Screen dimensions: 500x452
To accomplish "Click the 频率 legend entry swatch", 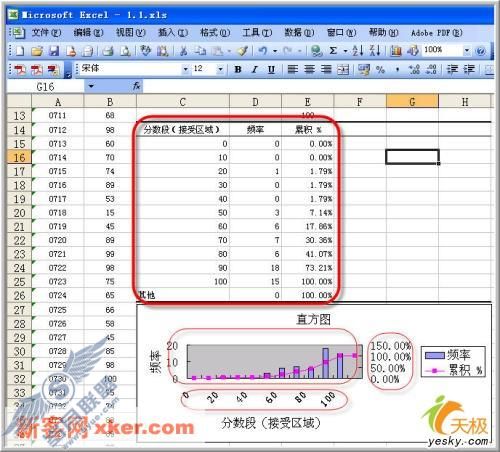I will tap(435, 355).
